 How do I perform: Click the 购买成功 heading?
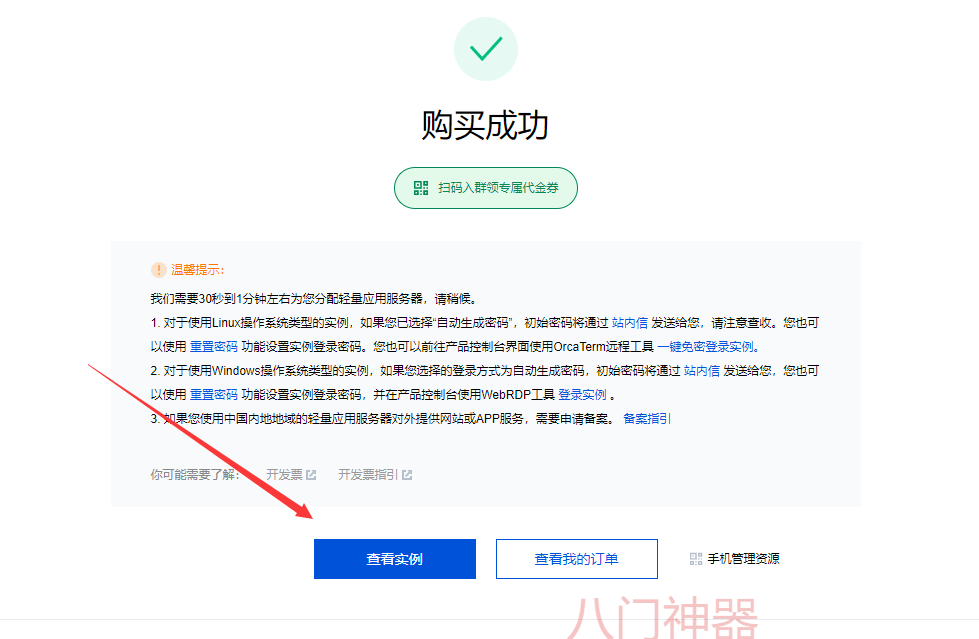(x=485, y=125)
